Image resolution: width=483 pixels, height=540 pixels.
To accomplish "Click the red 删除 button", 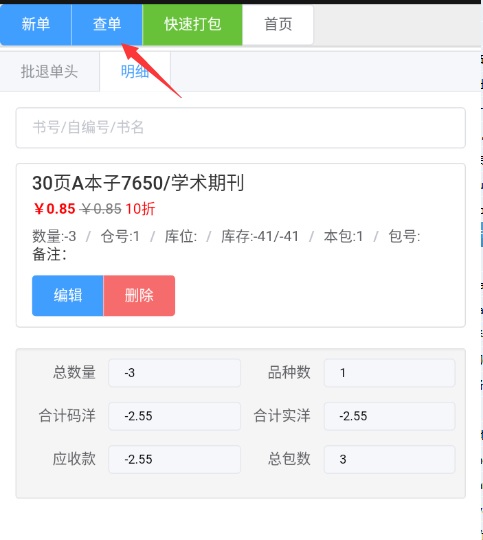I will coord(139,295).
